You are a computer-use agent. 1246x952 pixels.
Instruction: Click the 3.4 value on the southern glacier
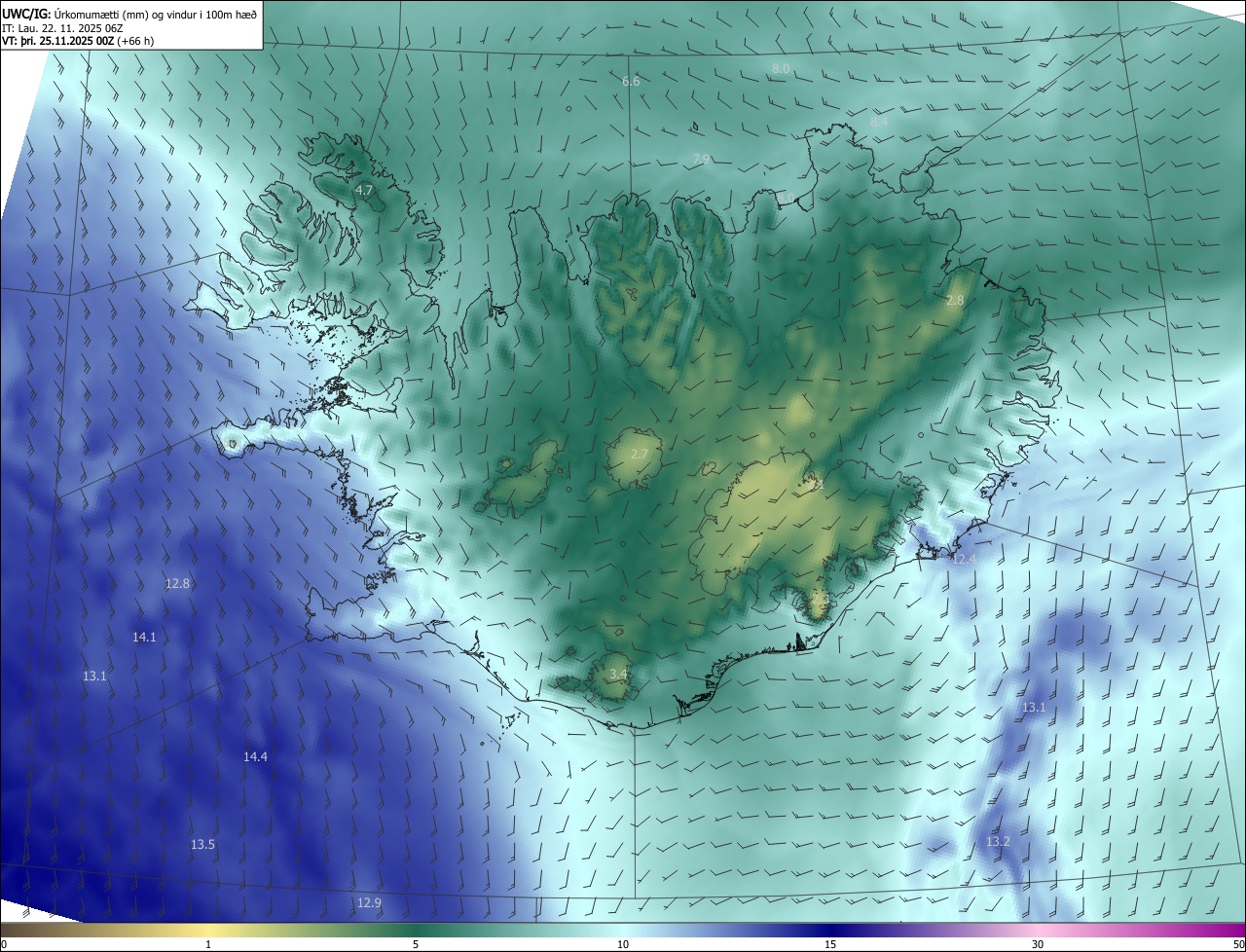[x=617, y=674]
